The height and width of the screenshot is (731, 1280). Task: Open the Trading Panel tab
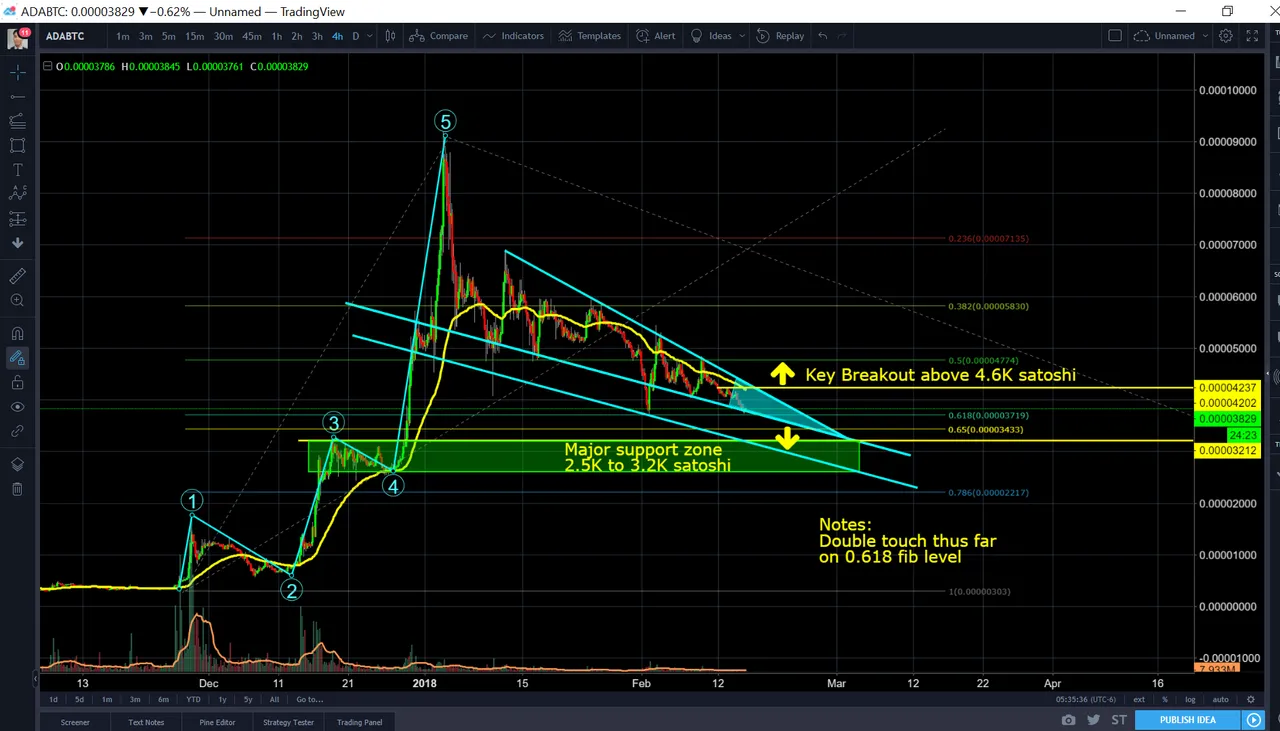(360, 722)
